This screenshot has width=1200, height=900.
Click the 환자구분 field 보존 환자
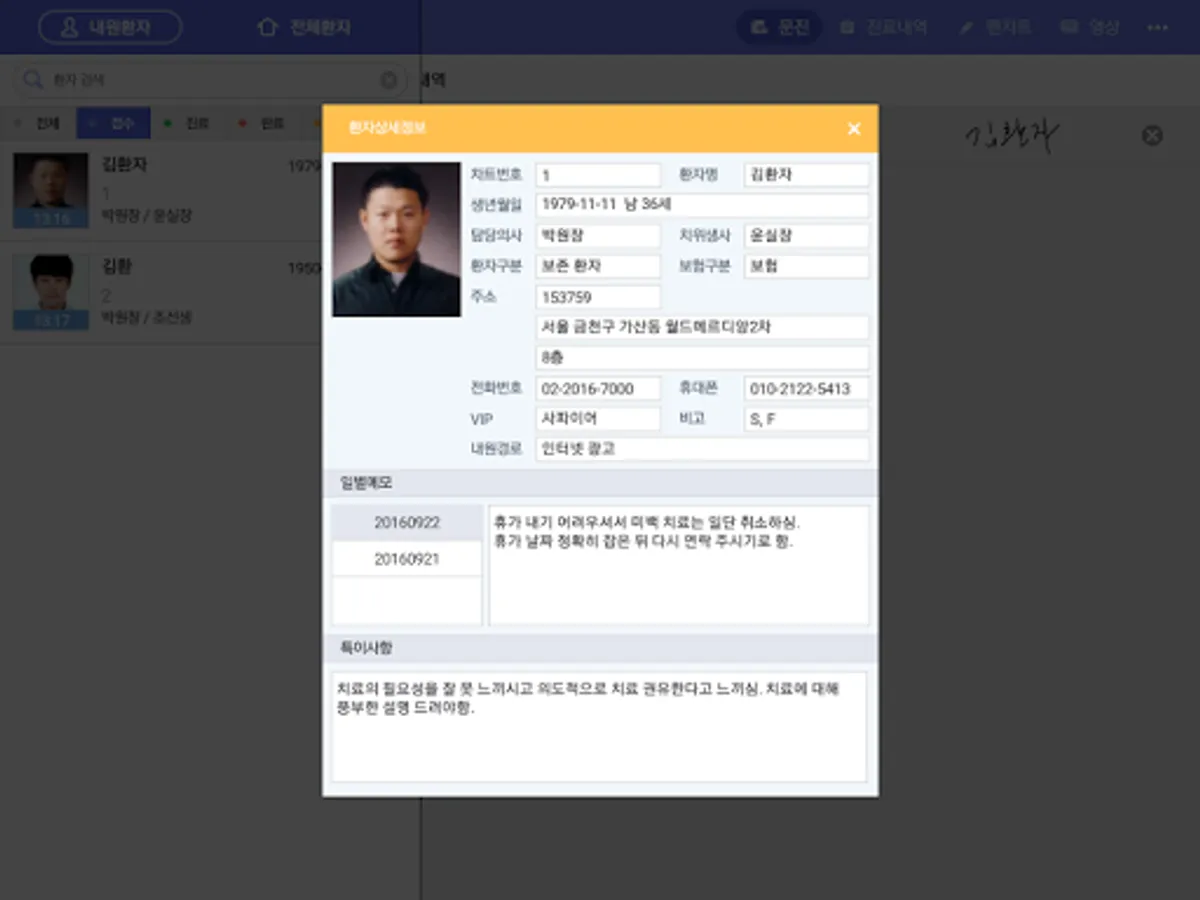click(598, 267)
